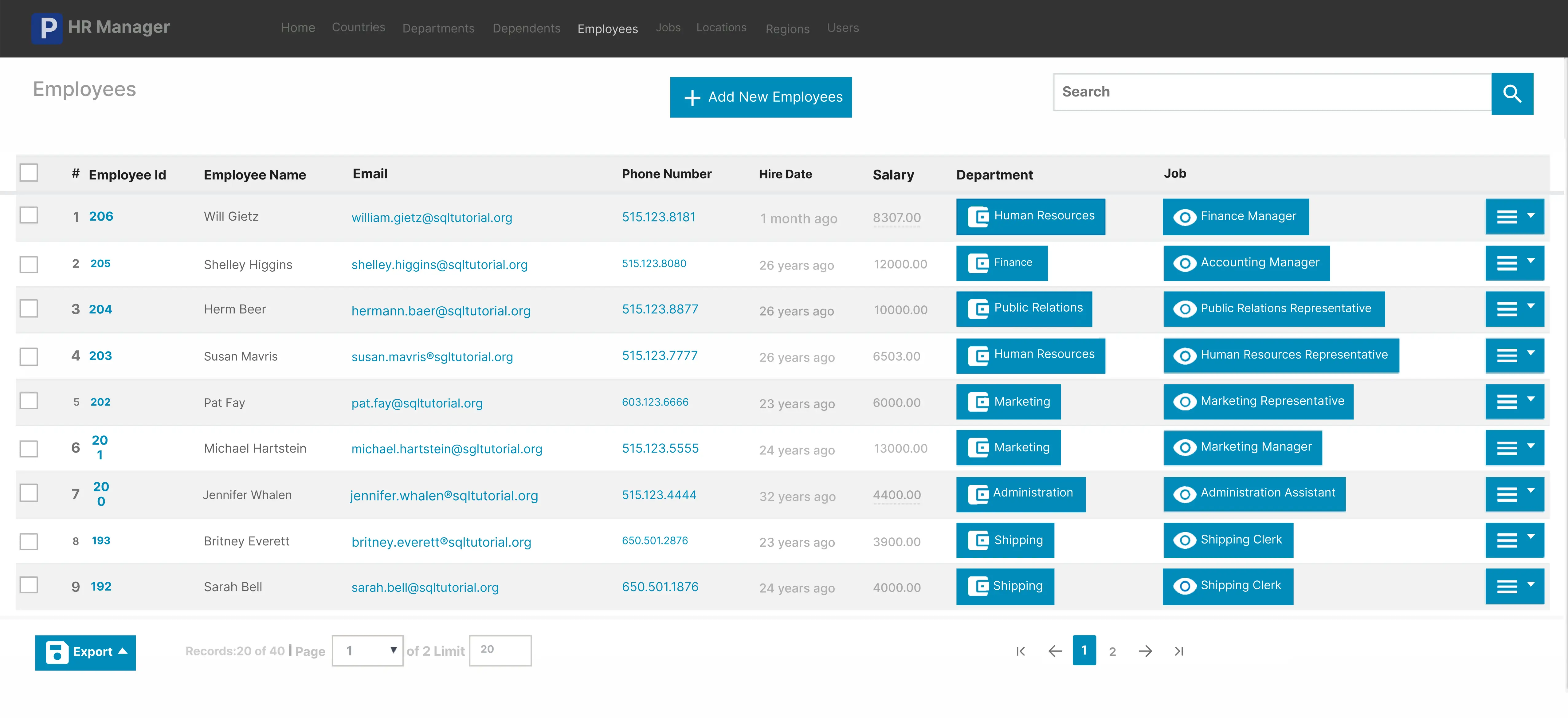This screenshot has width=1568, height=719.
Task: Open the page number dropdown
Action: coord(367,650)
